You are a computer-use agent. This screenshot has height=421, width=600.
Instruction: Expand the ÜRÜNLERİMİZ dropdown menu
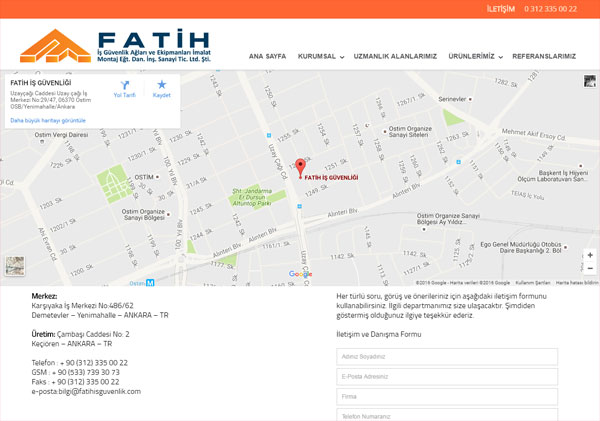[x=475, y=56]
